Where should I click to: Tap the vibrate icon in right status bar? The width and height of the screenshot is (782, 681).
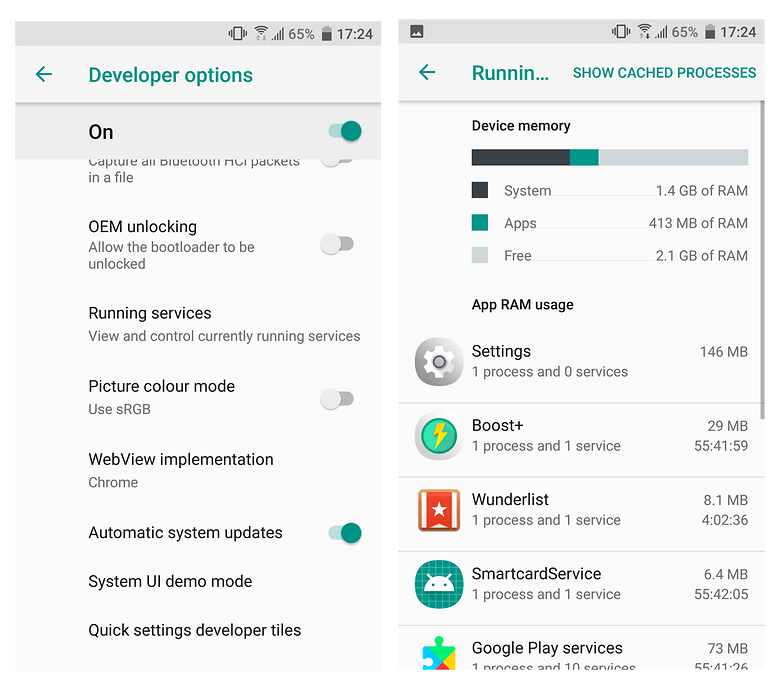(x=621, y=31)
